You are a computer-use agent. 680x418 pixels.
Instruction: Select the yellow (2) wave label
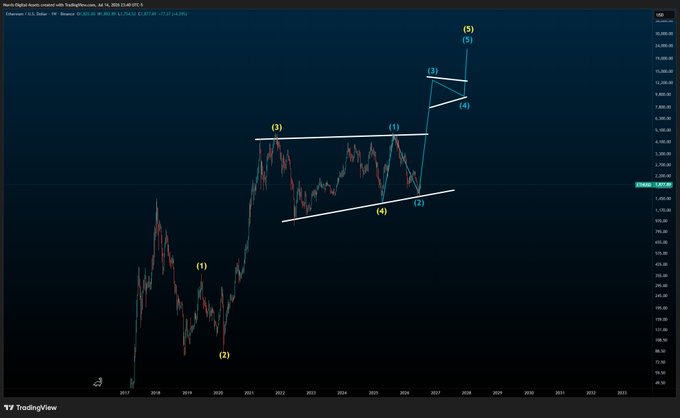(224, 355)
